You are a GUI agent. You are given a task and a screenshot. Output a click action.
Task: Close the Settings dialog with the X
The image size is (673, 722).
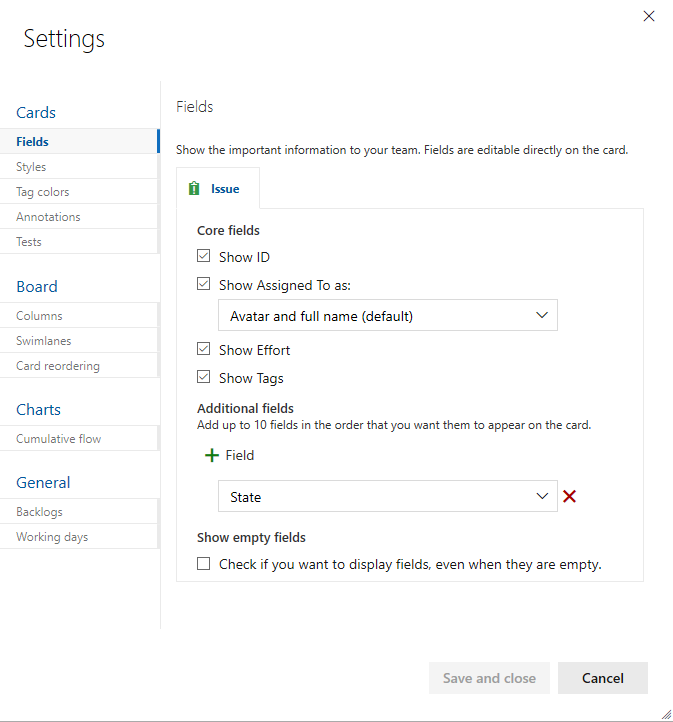click(x=649, y=16)
